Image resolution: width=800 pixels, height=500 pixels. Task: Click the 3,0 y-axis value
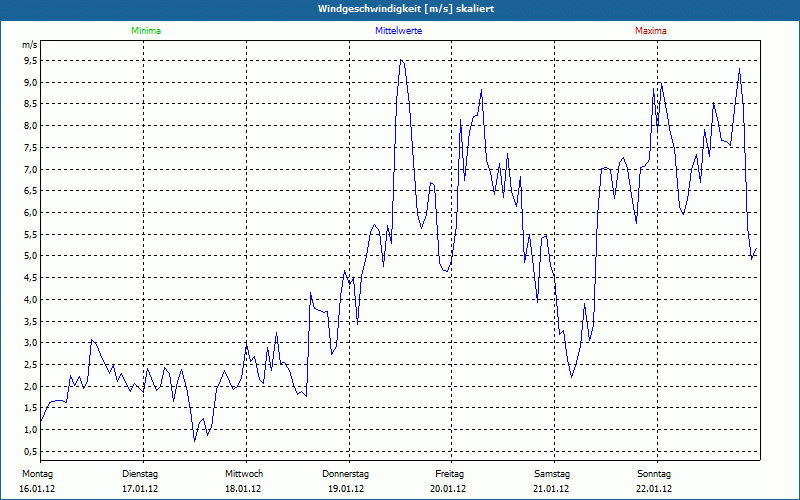tap(30, 343)
